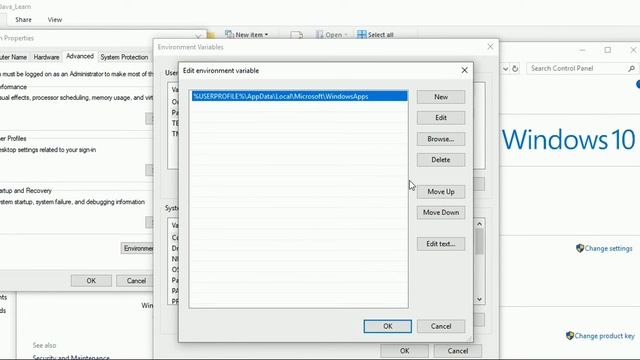Cancel the Edit environment variable dialog
The height and width of the screenshot is (360, 640).
point(441,326)
